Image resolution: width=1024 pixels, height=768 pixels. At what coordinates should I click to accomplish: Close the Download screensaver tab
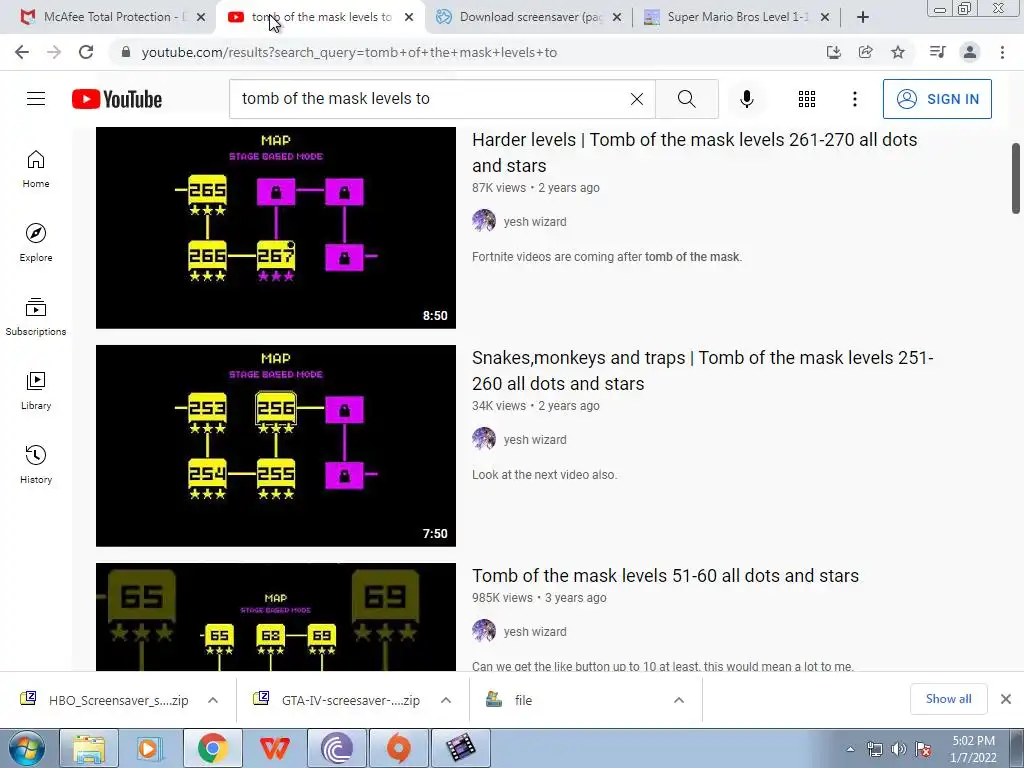[x=616, y=17]
